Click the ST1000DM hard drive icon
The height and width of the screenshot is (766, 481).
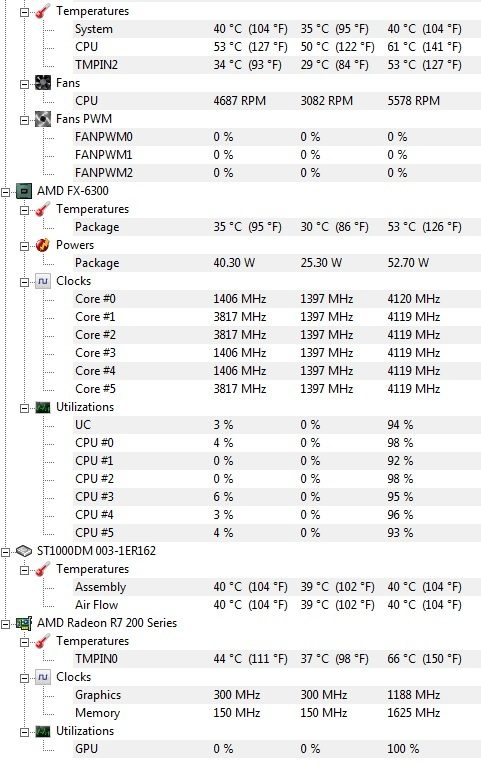click(x=23, y=551)
